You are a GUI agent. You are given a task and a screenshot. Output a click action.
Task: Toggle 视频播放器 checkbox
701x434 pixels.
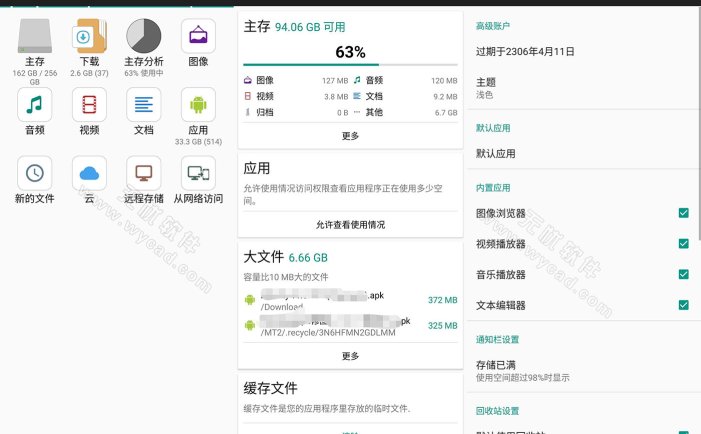coord(684,244)
